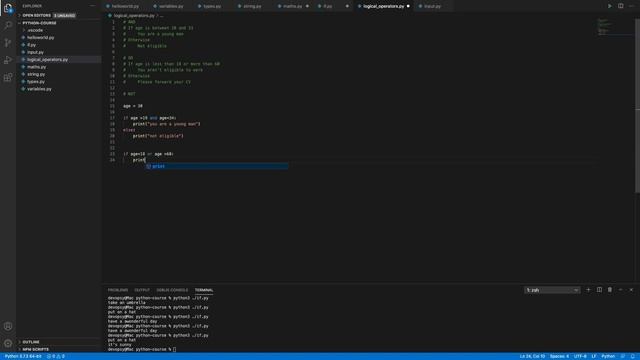Show errors and warnings count in status bar
The height and width of the screenshot is (360, 640).
[x=56, y=356]
